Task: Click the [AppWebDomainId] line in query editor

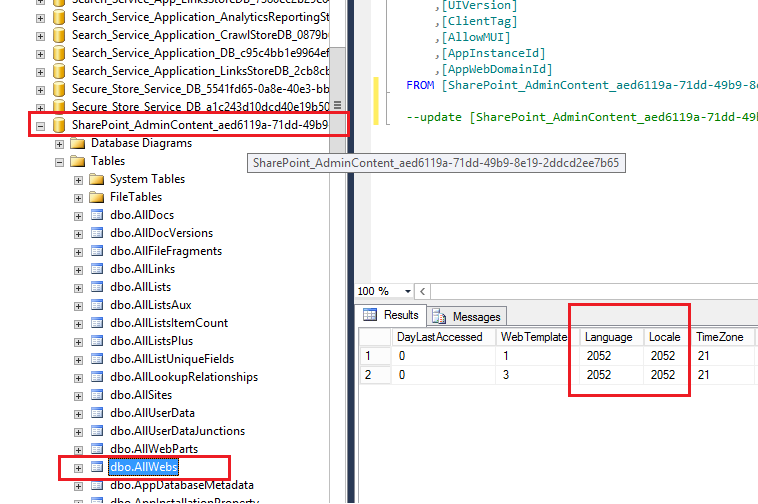Action: coord(493,69)
